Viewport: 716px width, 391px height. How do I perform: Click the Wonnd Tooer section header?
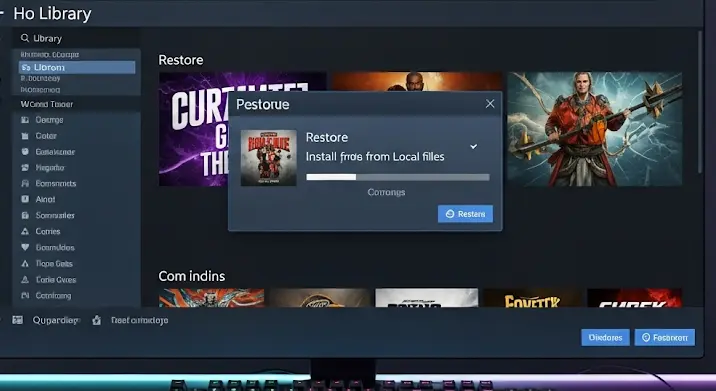(47, 104)
